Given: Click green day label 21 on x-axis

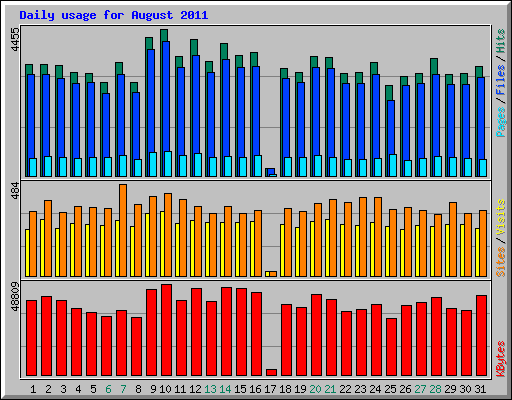Looking at the screenshot, I should pyautogui.click(x=330, y=389).
